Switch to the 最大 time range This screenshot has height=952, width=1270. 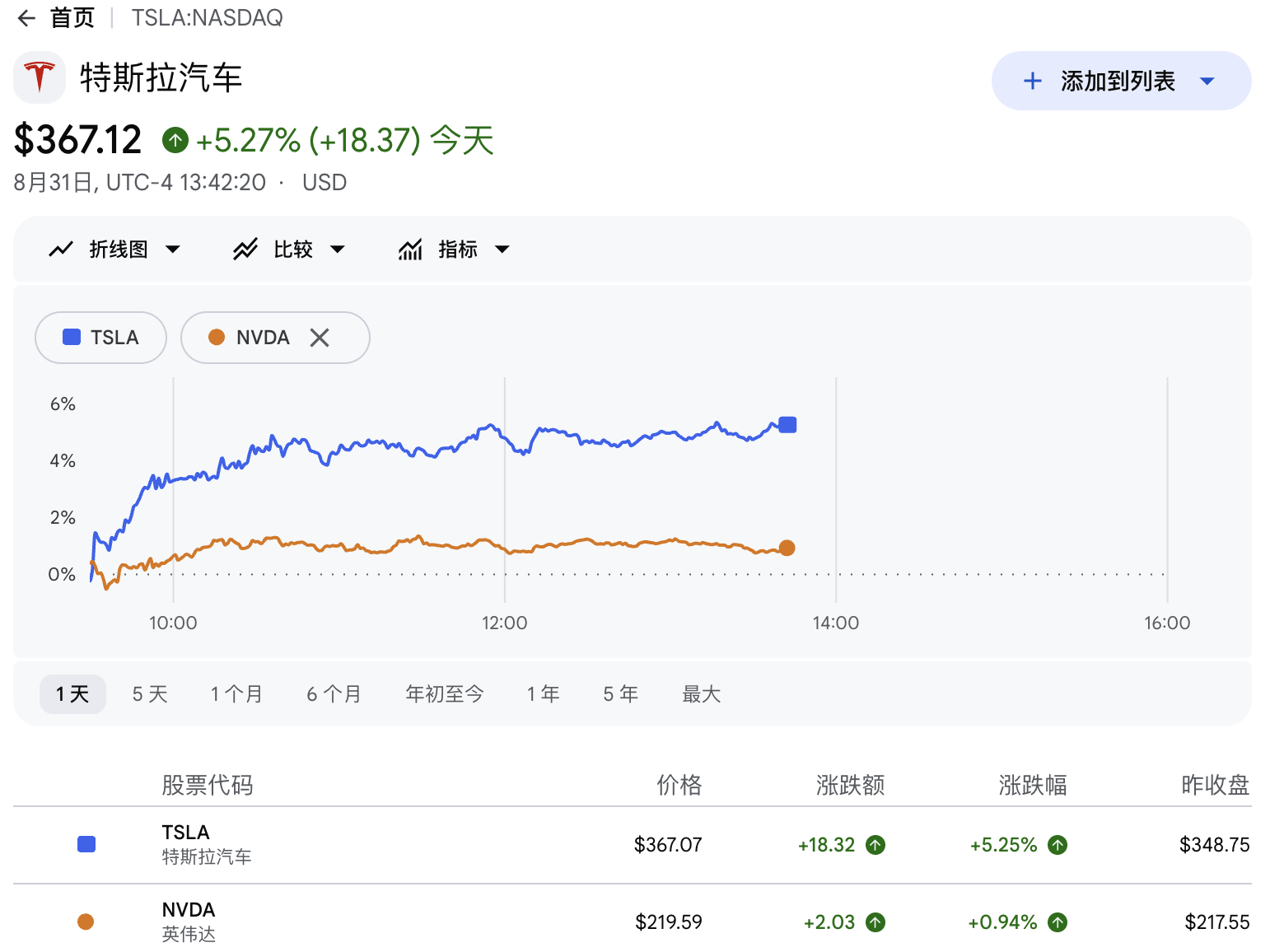(x=702, y=694)
